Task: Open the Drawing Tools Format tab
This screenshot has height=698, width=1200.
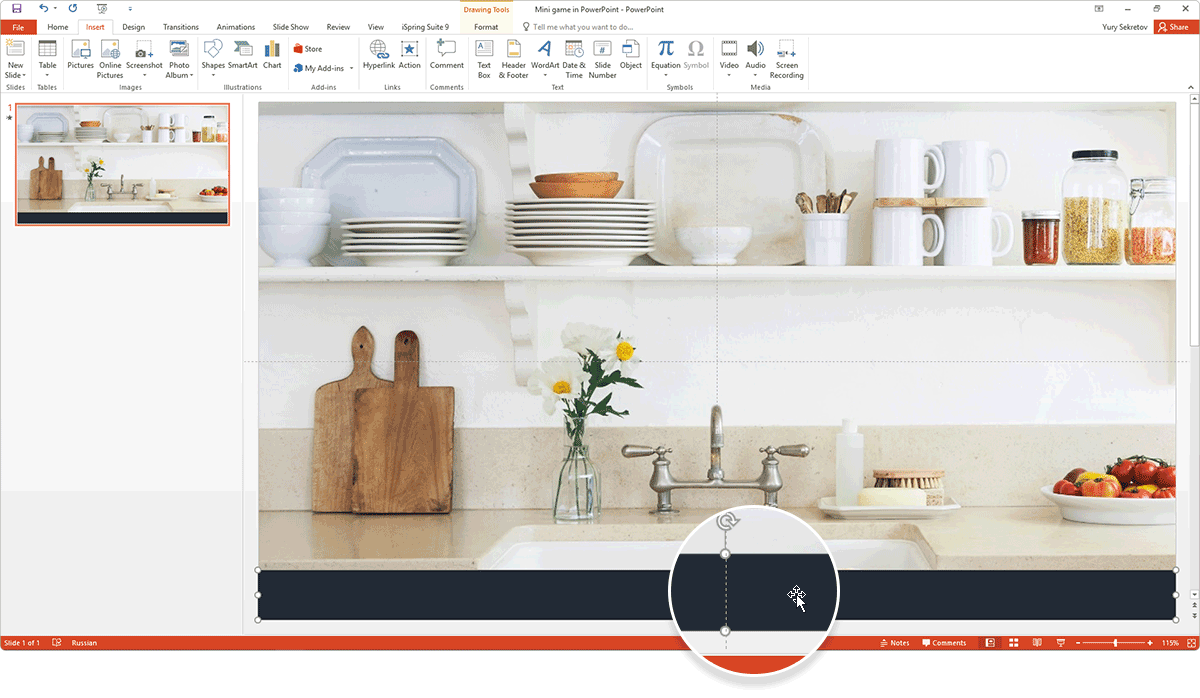Action: pos(486,27)
